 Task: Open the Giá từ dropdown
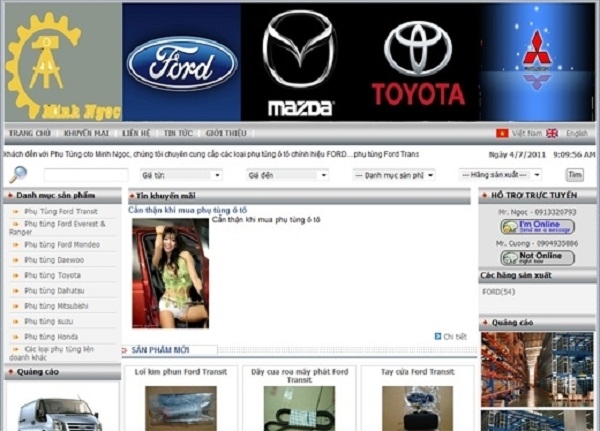coord(181,175)
